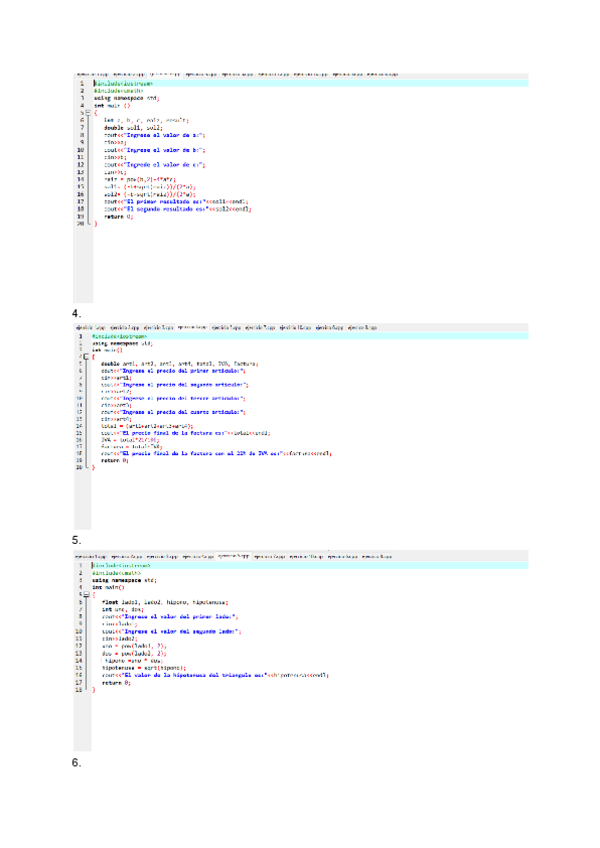Click the 'El primer resultado es:' line
This screenshot has width=600, height=848.
pyautogui.click(x=176, y=201)
